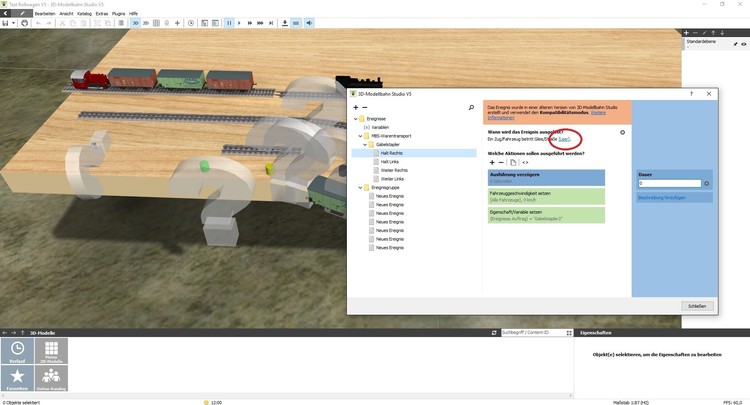
Task: Select the Fahrzeuggeschwindigkeit setzen action
Action: point(546,196)
